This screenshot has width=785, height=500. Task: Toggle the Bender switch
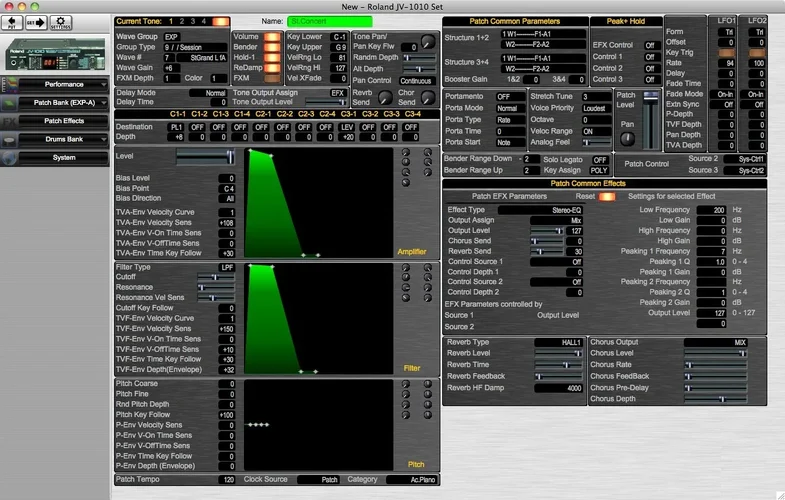coord(272,47)
